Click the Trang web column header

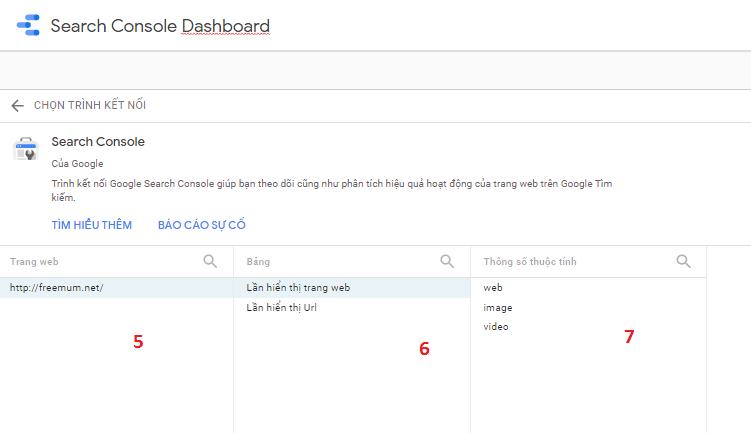point(34,262)
